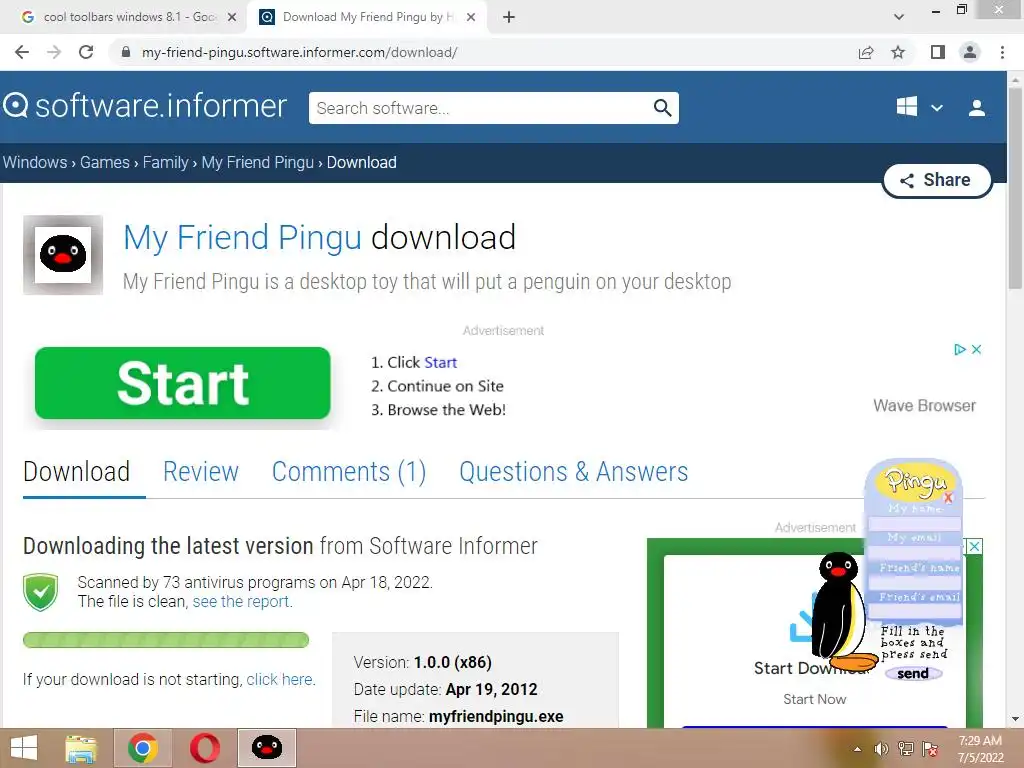
Task: Open My Friend Pingu breadcrumb
Action: point(257,162)
